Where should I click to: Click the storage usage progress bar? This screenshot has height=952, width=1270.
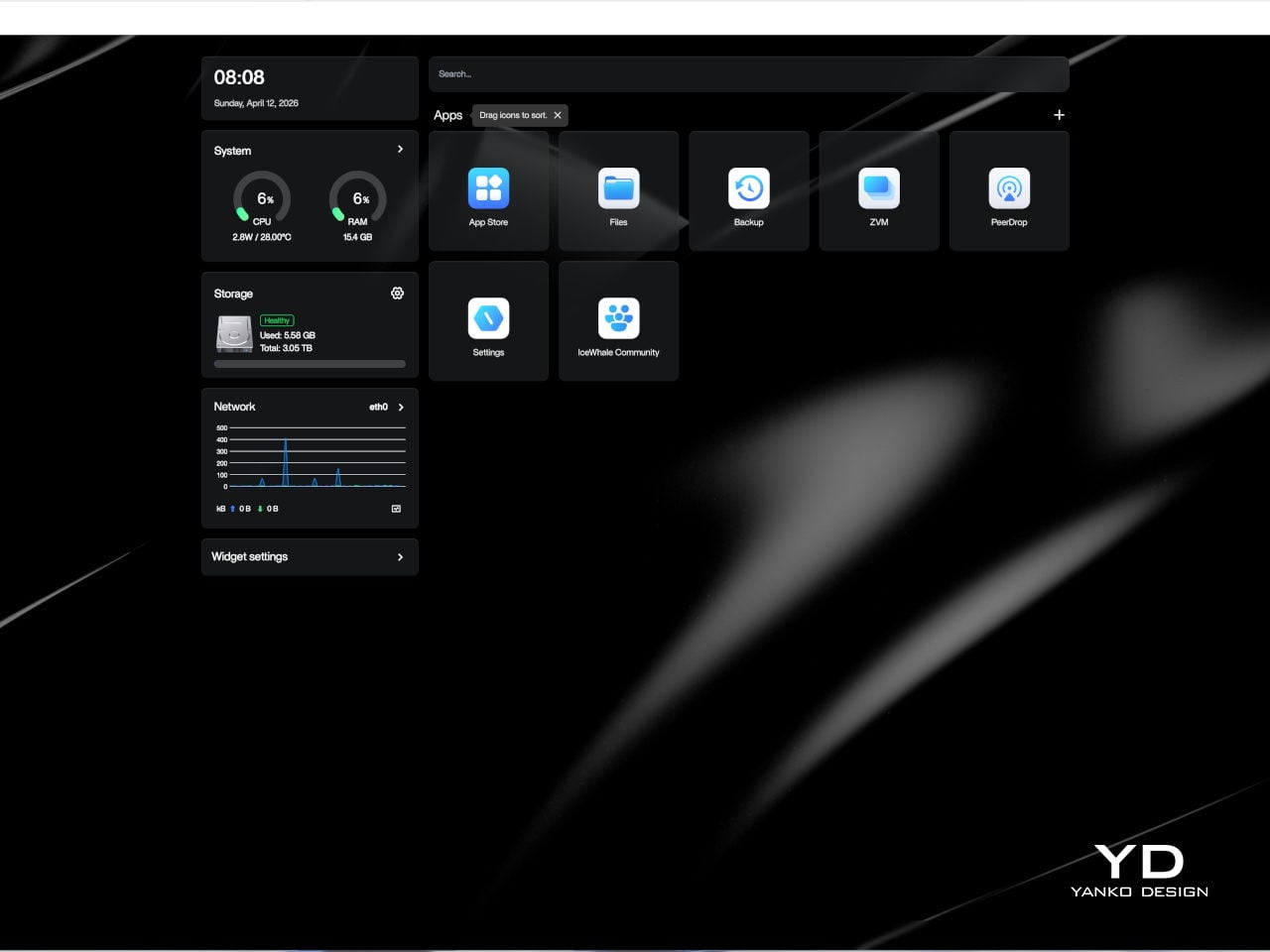click(310, 364)
